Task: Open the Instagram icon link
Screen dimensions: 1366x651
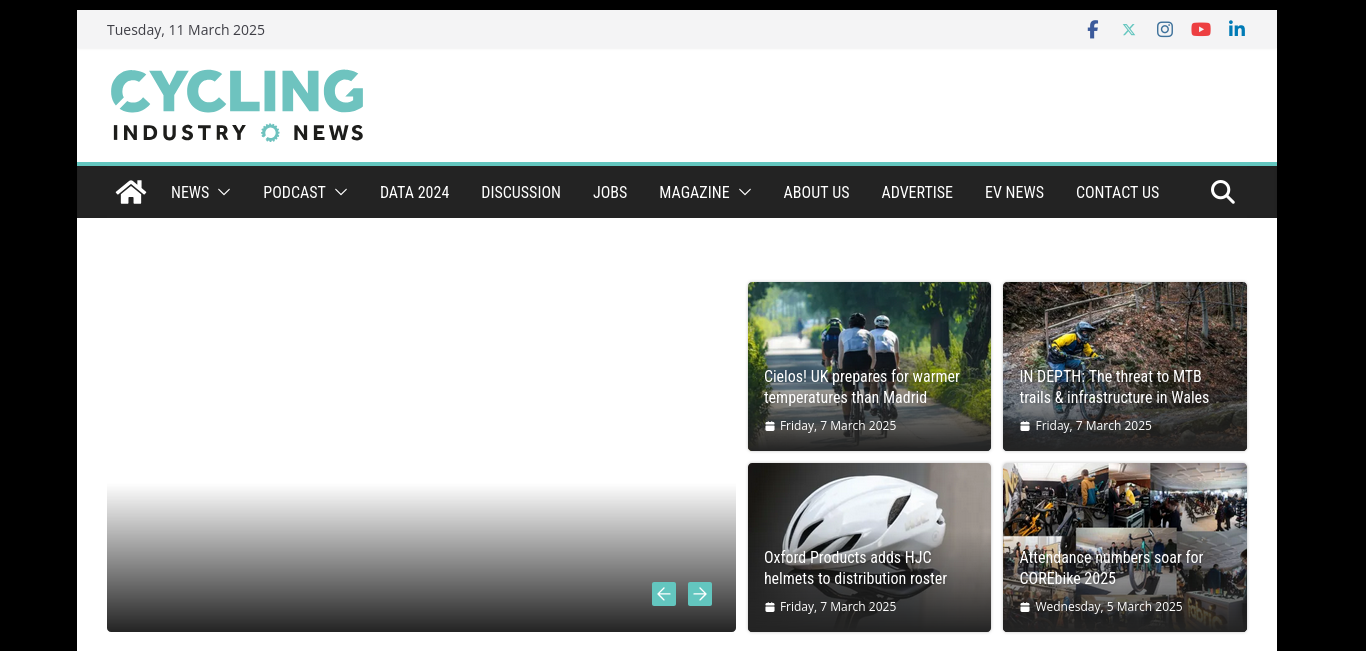Action: (x=1165, y=30)
